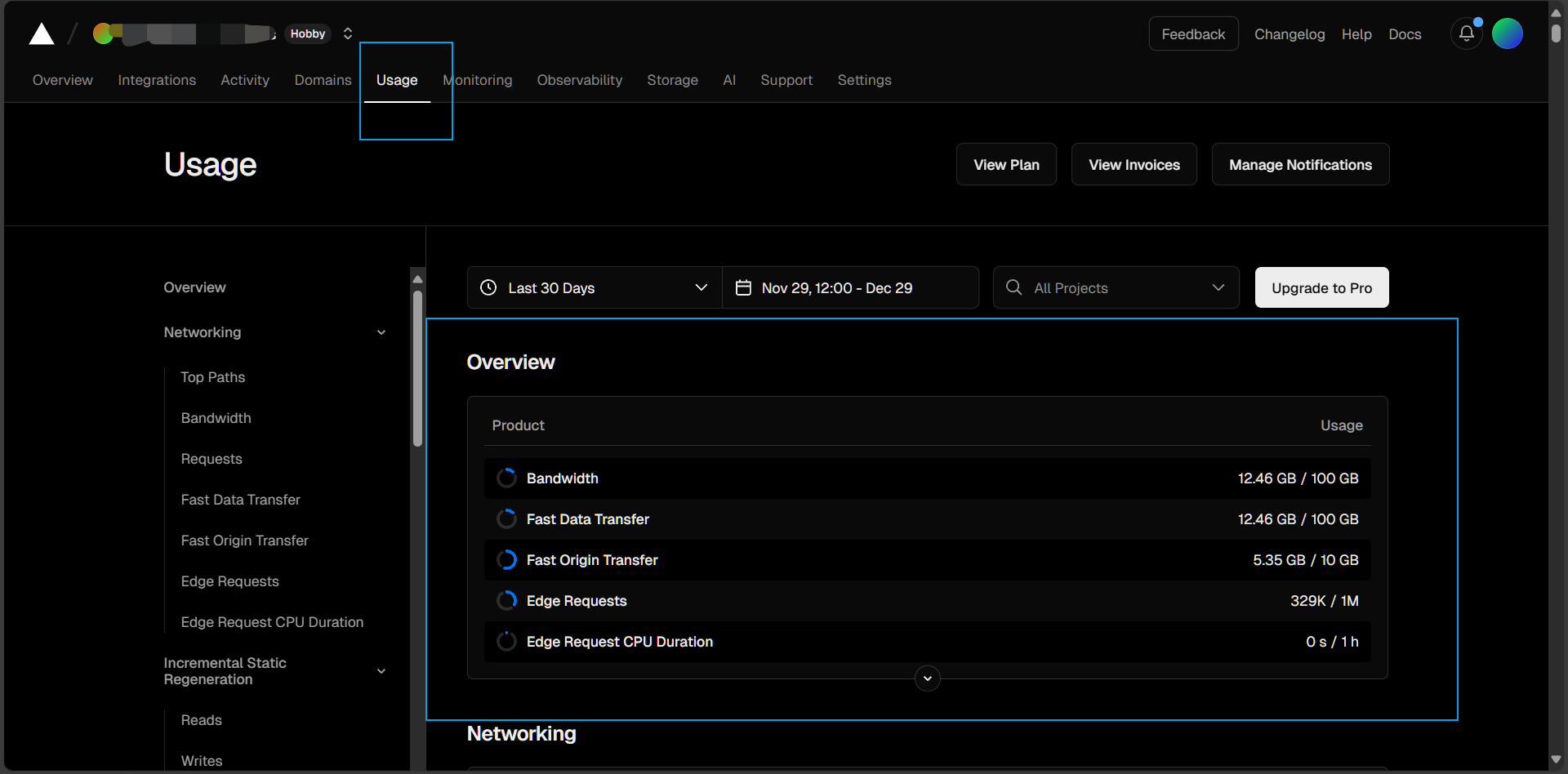Open the Observability tab
1568x774 pixels.
click(580, 80)
